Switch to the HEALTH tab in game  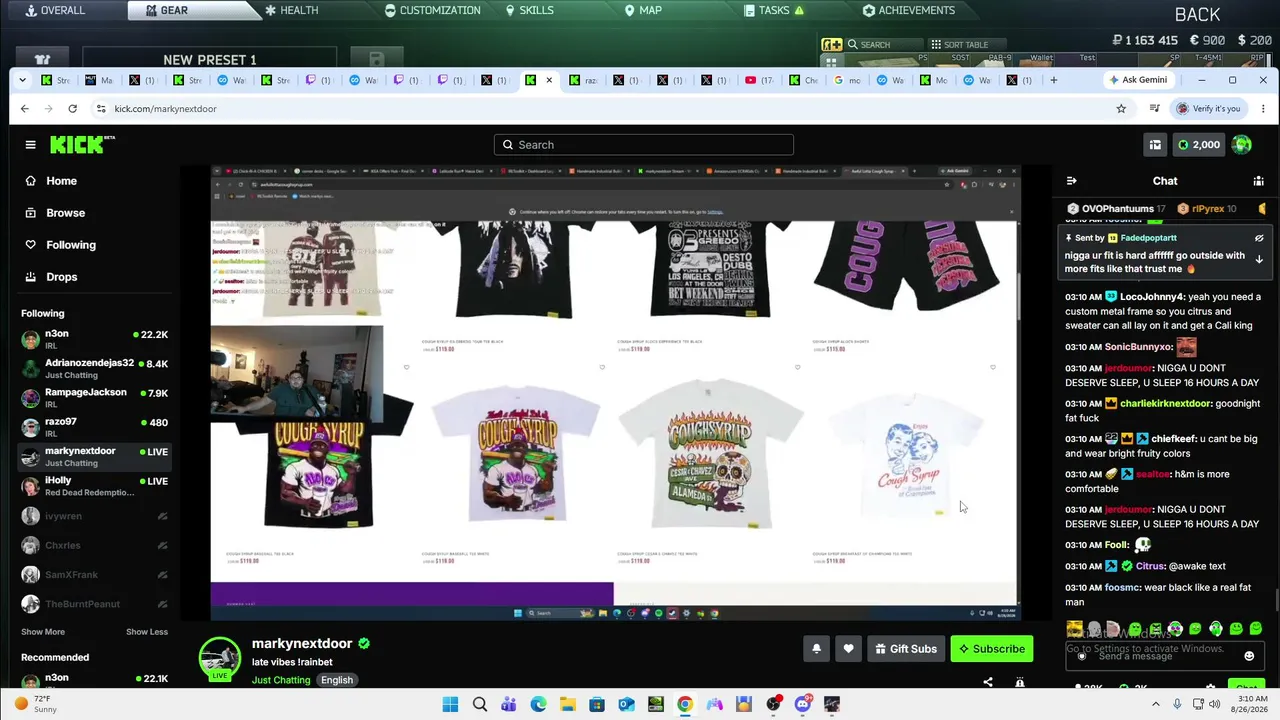(291, 10)
